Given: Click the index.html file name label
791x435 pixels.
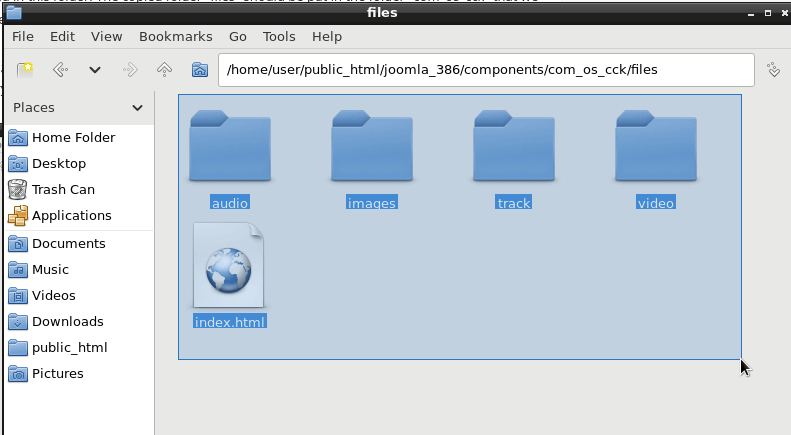Looking at the screenshot, I should [x=230, y=321].
